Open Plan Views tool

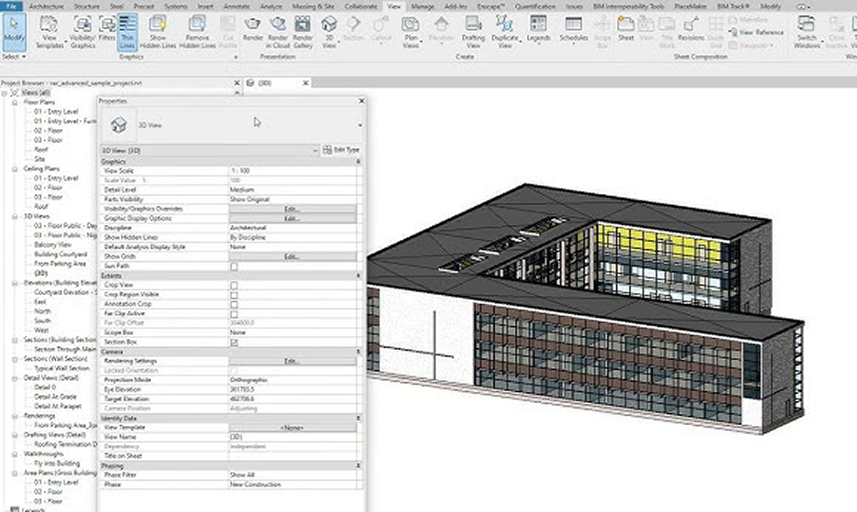click(x=410, y=32)
